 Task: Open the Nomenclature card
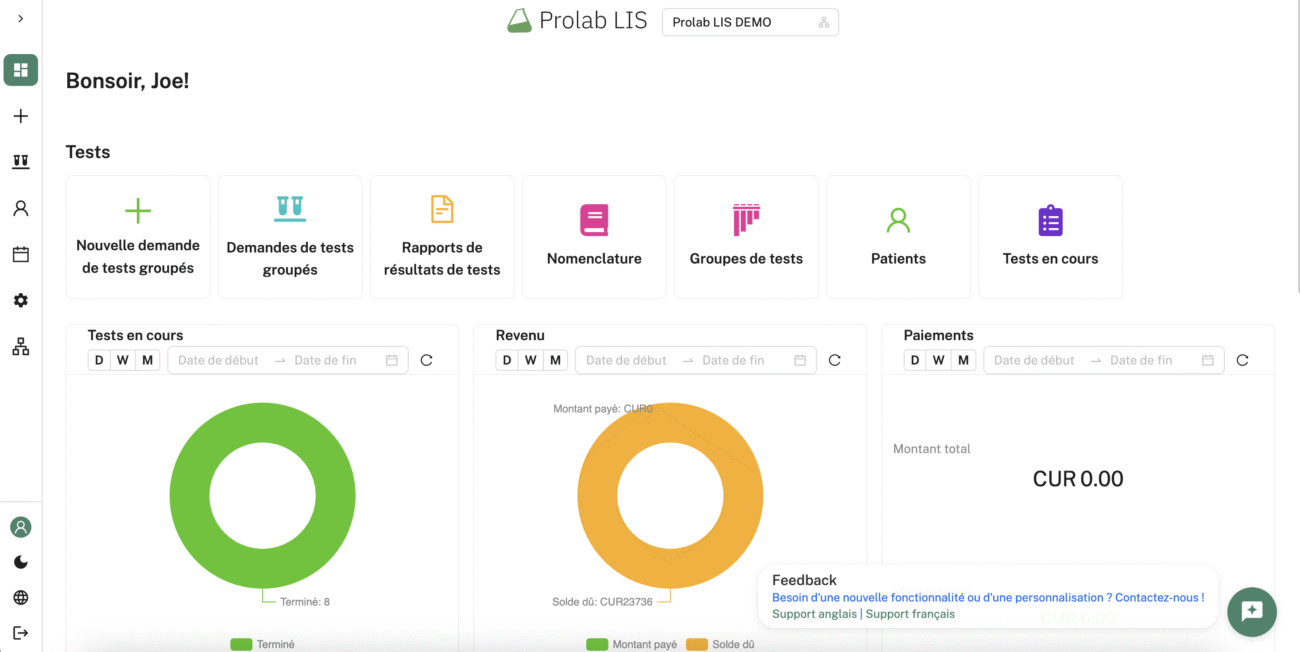[594, 237]
